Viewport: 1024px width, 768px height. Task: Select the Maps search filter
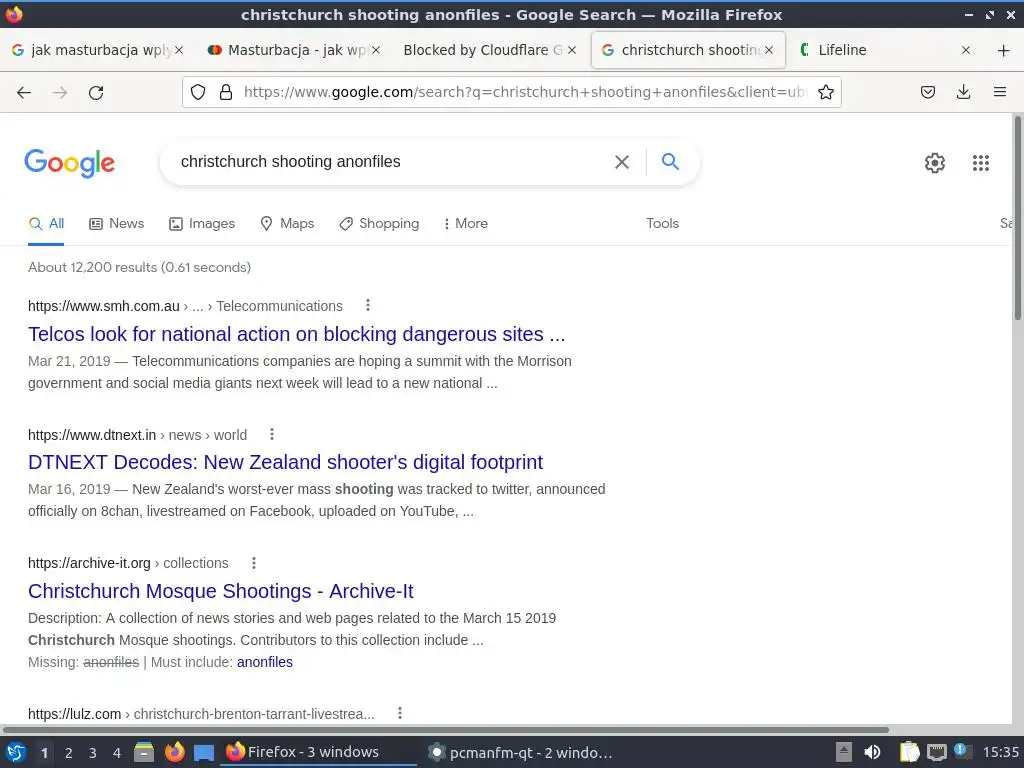287,223
